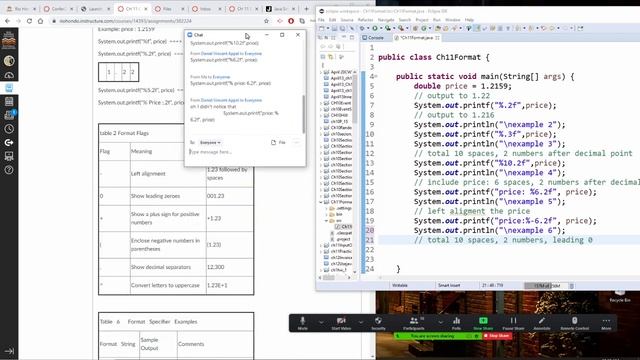The image size is (640, 360).
Task: Switch to the Java browser tab
Action: (x=280, y=9)
